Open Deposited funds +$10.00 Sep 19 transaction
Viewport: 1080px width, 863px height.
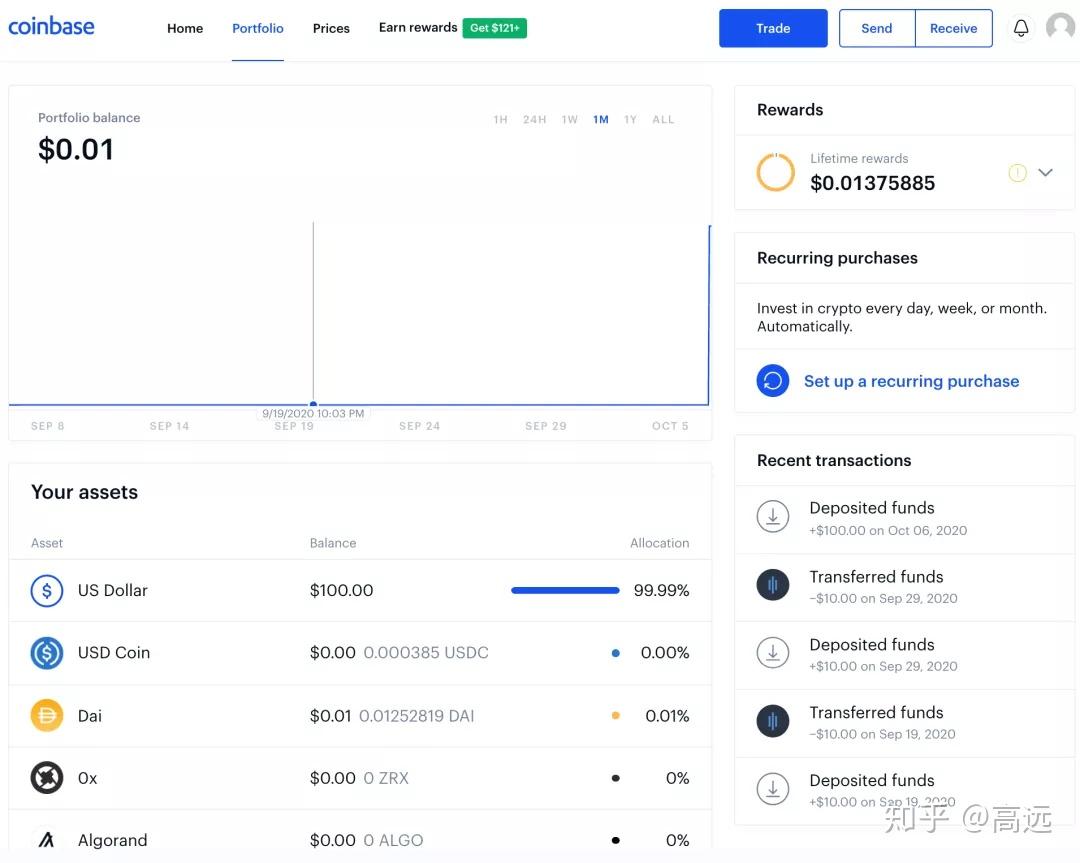904,791
